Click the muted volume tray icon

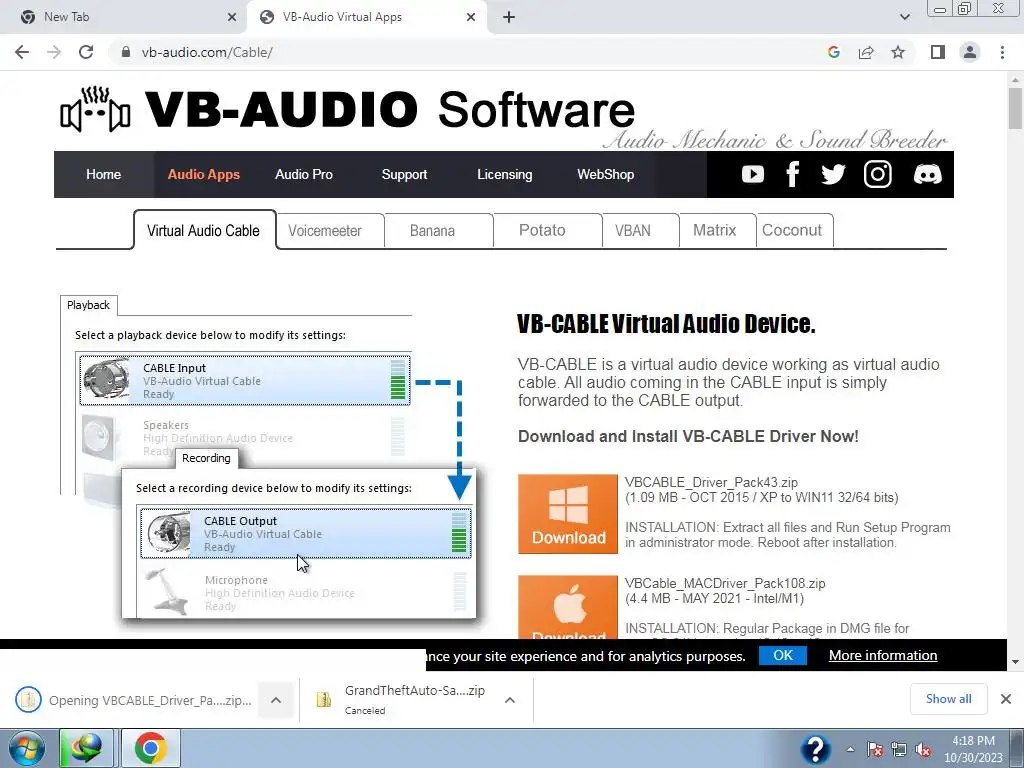pos(923,750)
